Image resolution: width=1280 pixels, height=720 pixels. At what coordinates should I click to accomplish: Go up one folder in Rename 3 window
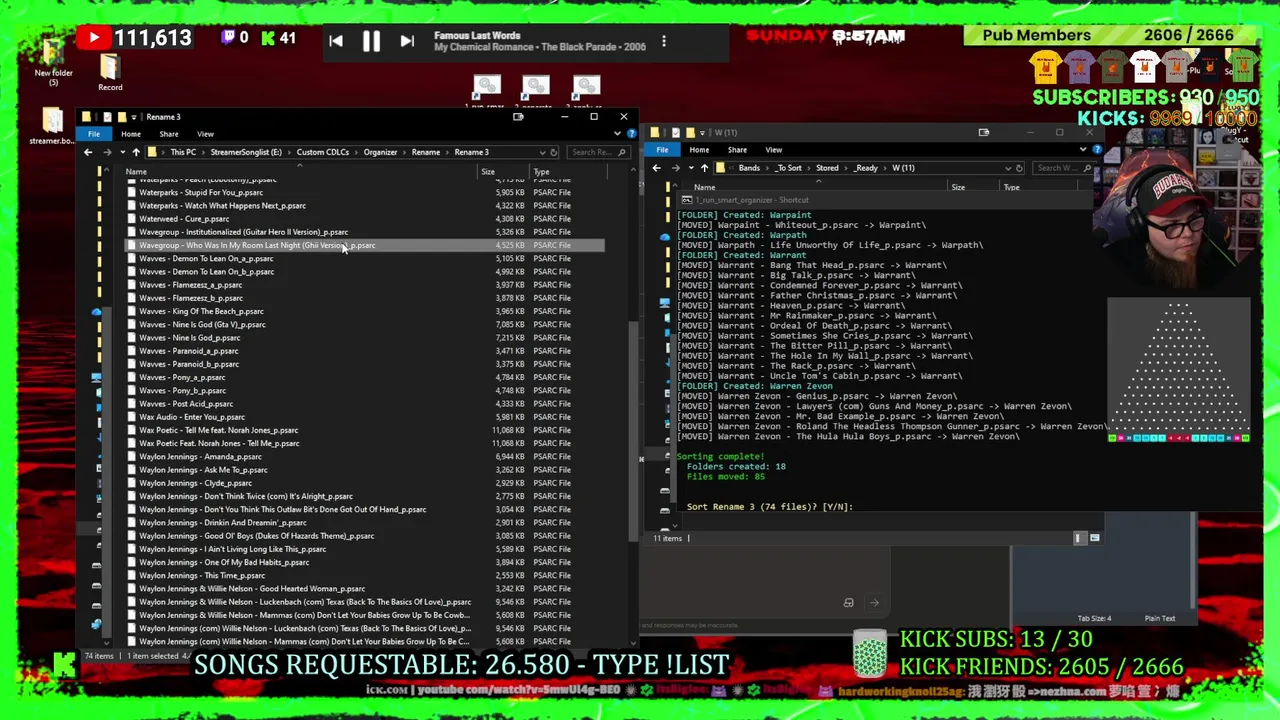click(x=136, y=152)
